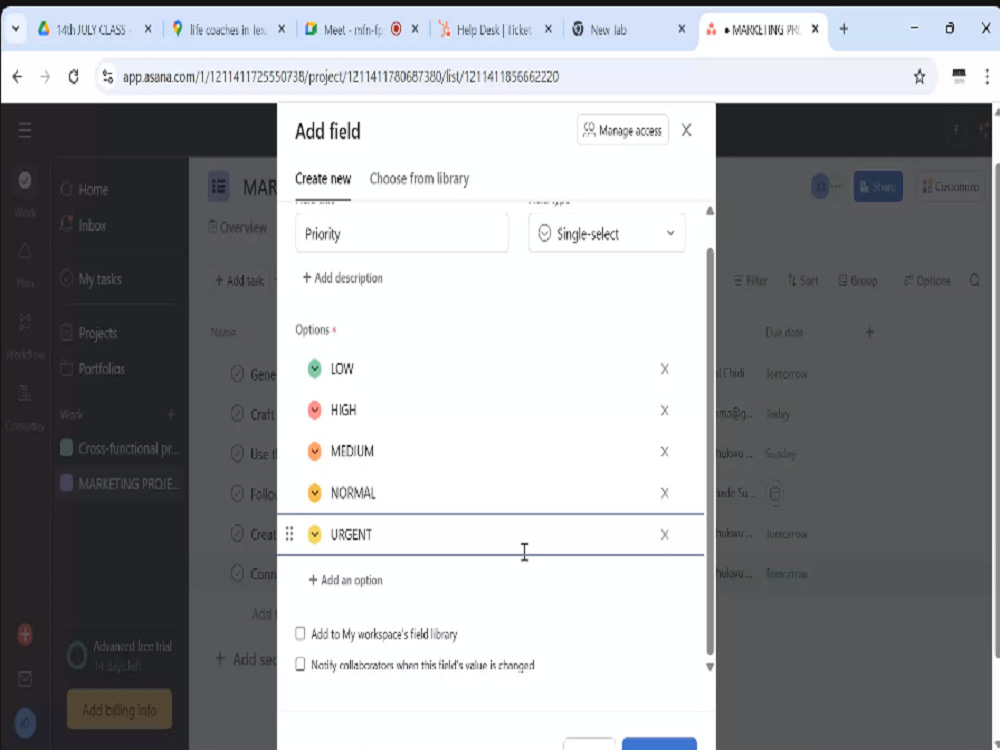Open the Group option
The image size is (1000, 750).
click(x=858, y=281)
